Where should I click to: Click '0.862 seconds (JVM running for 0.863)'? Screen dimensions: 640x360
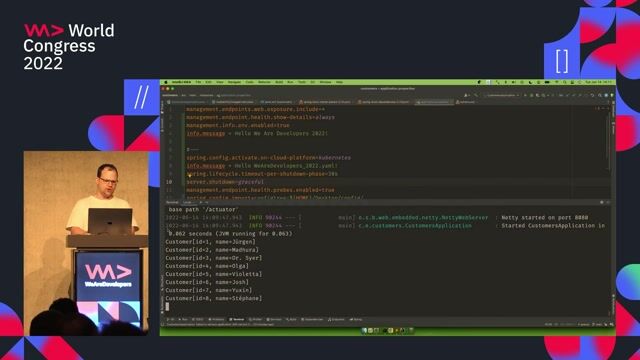click(x=230, y=234)
